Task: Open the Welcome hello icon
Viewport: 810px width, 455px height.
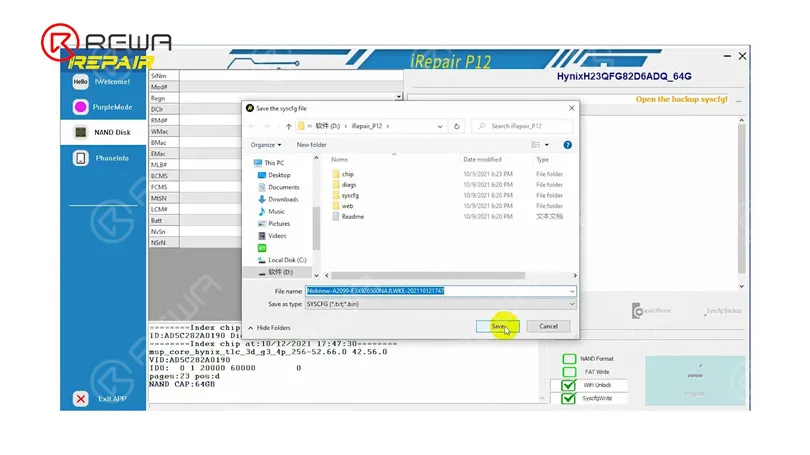Action: coord(80,82)
